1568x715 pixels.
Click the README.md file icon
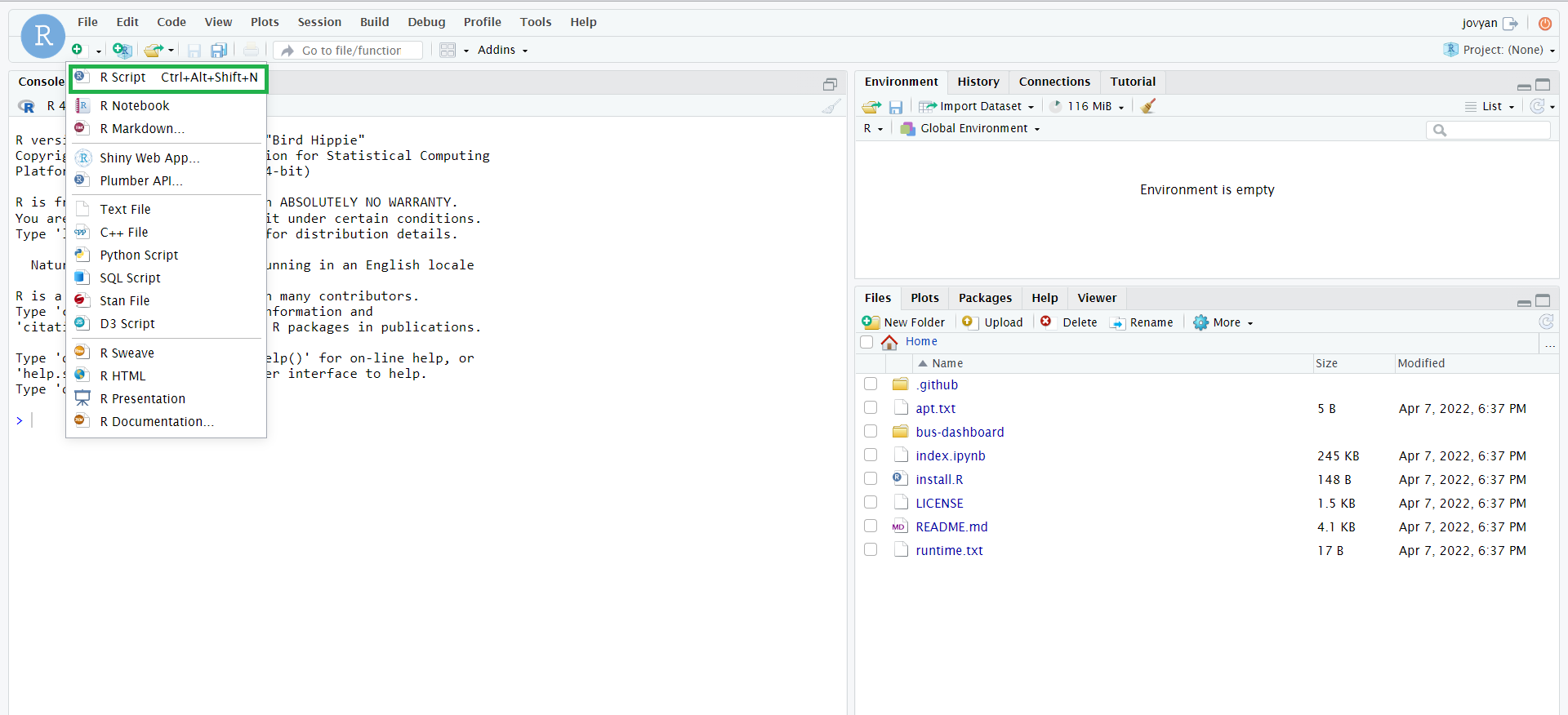[x=900, y=526]
